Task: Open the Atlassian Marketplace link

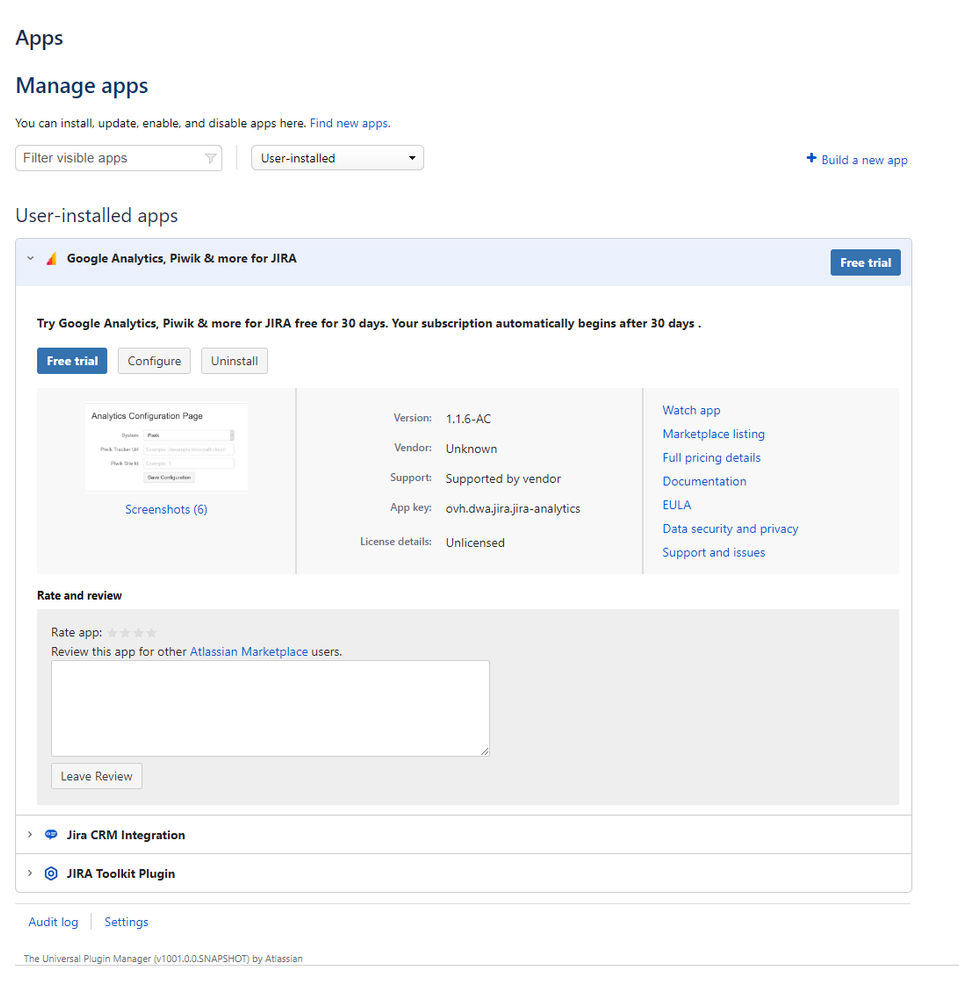Action: [249, 652]
